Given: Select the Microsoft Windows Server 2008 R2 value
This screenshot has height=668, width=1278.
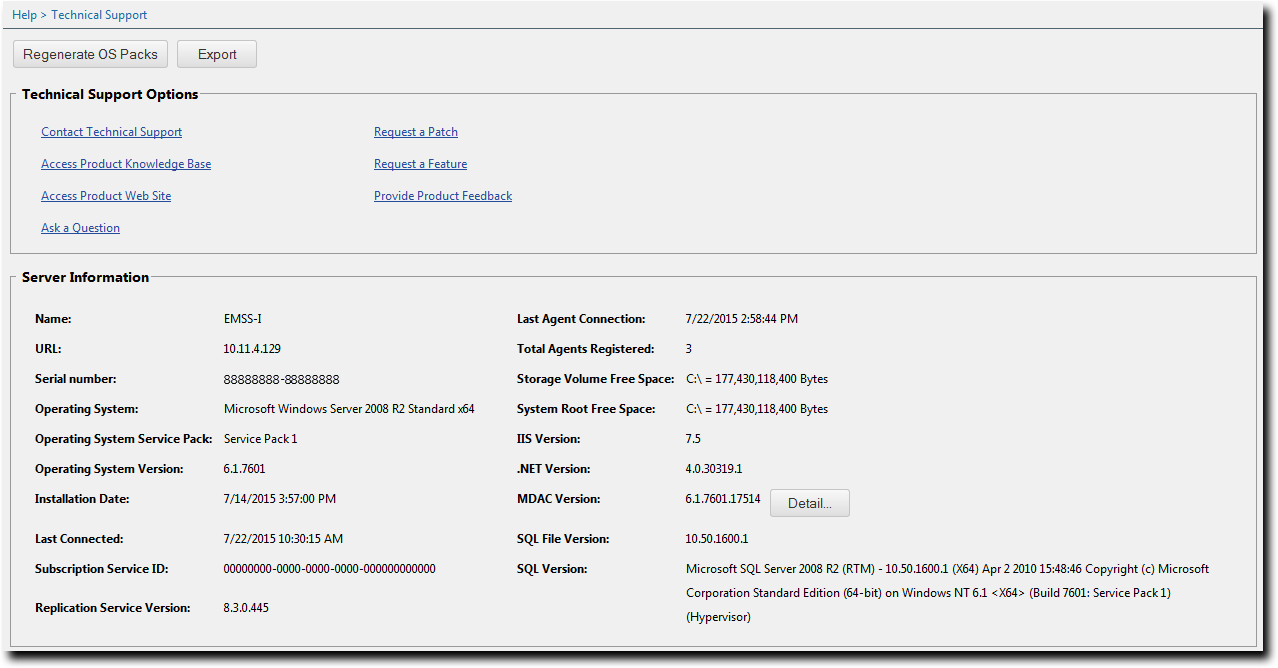Looking at the screenshot, I should tap(349, 409).
